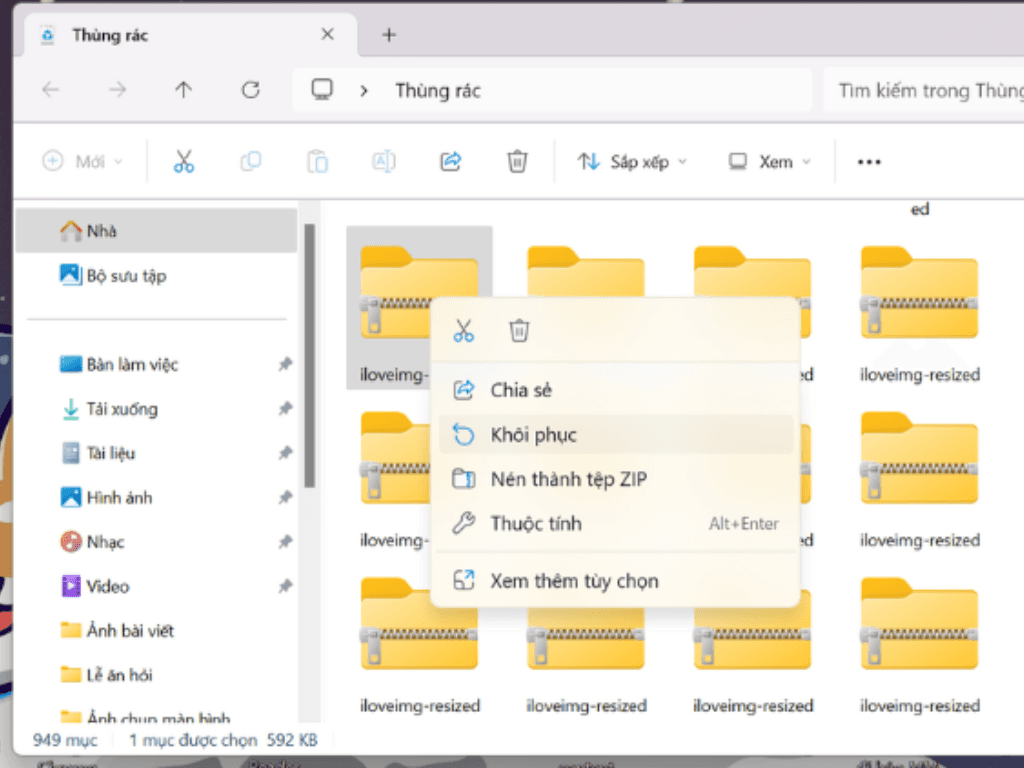Image resolution: width=1024 pixels, height=768 pixels.
Task: Open the Mới new item dropdown
Action: point(80,161)
